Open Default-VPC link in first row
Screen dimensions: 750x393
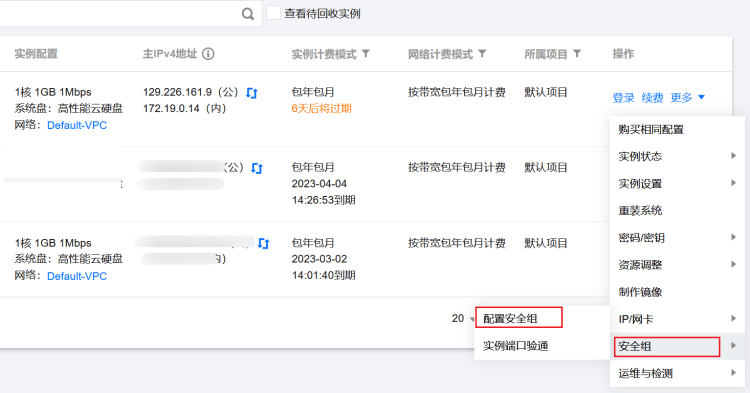coord(77,125)
